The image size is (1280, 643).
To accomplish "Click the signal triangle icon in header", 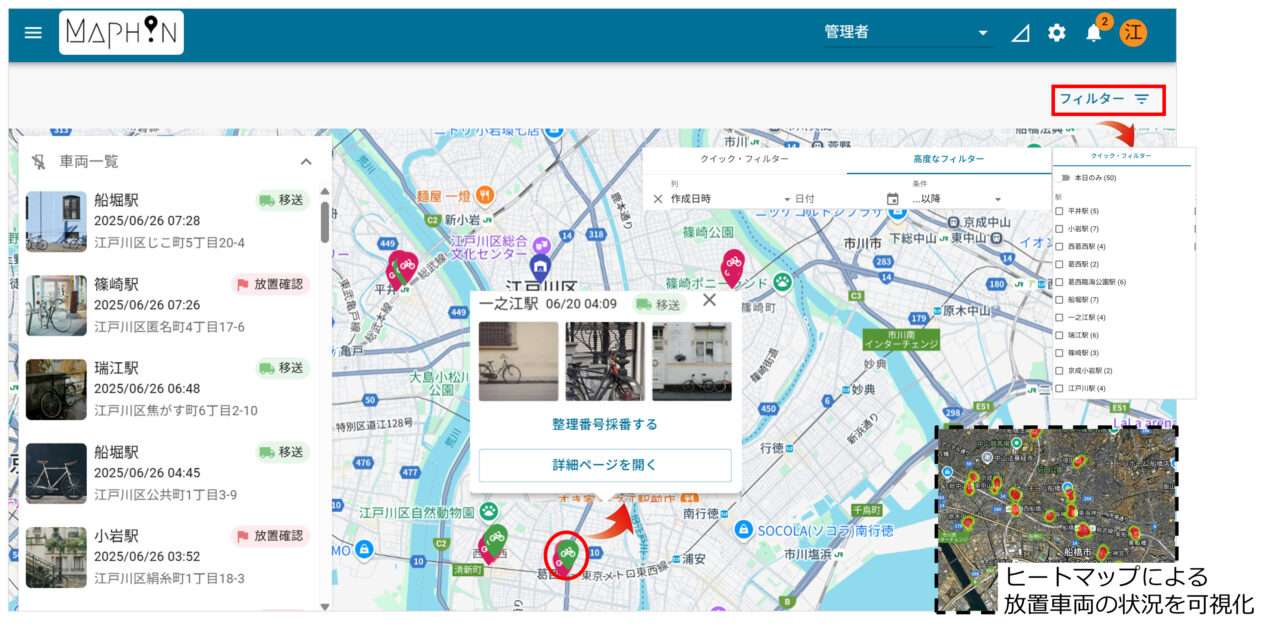I will pos(1020,33).
